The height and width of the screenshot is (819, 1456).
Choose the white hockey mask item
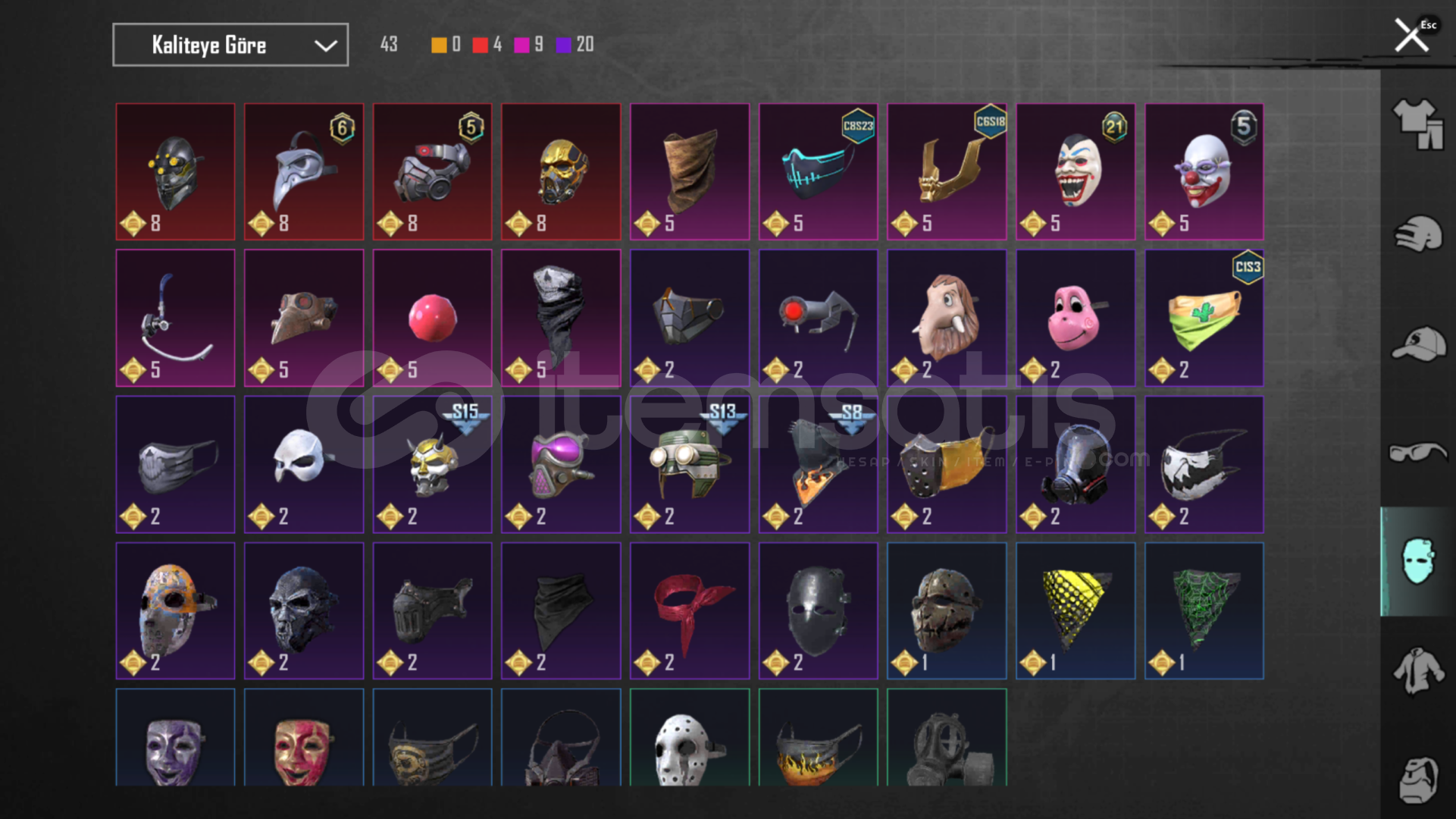tap(690, 737)
